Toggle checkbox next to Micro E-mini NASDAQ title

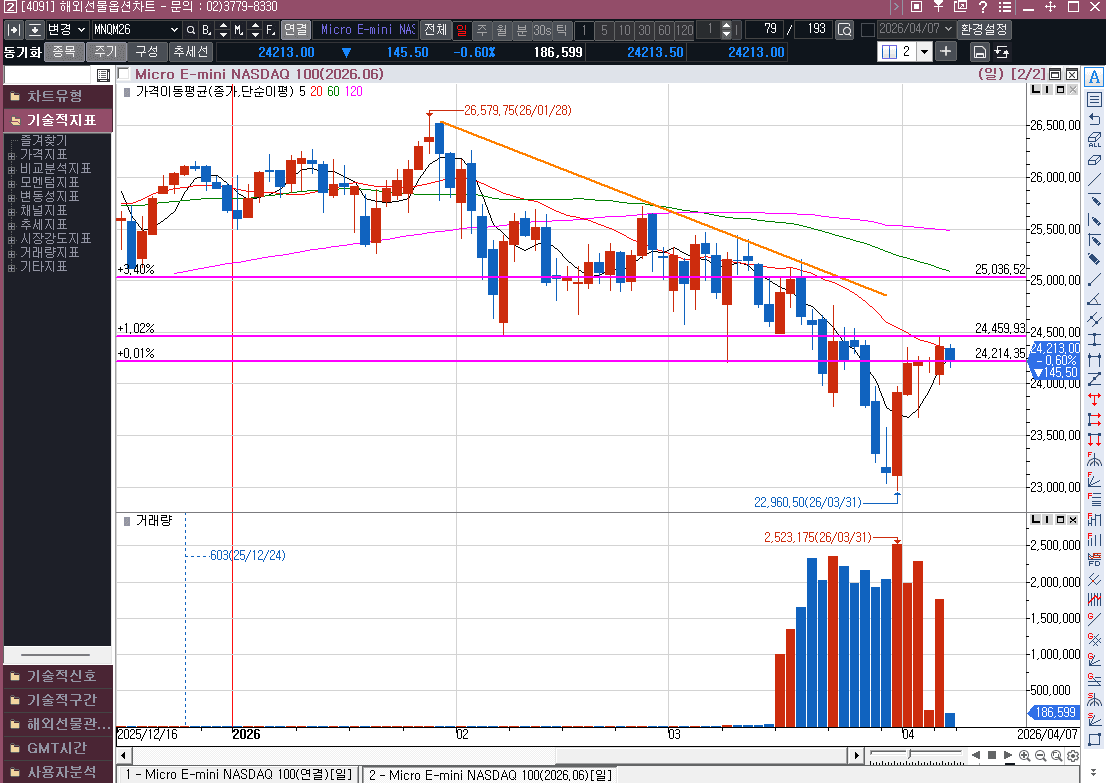click(x=124, y=74)
